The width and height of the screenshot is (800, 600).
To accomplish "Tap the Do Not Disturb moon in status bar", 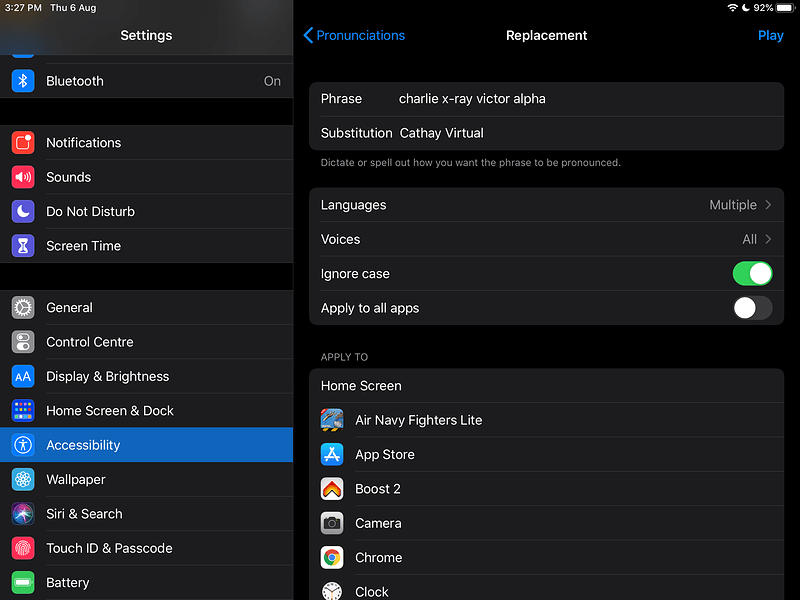I will [745, 8].
